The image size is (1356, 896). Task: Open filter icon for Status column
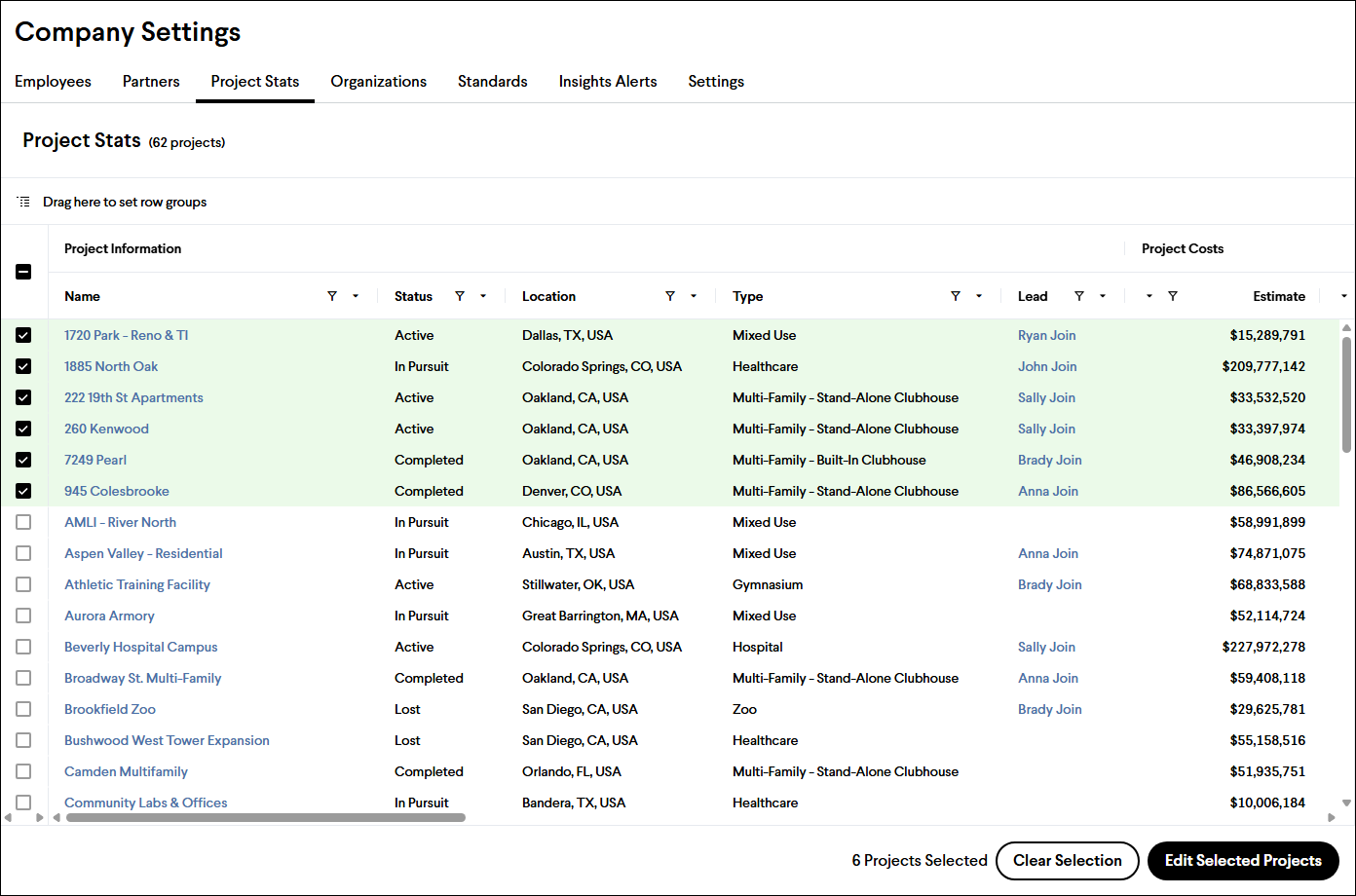pyautogui.click(x=460, y=296)
